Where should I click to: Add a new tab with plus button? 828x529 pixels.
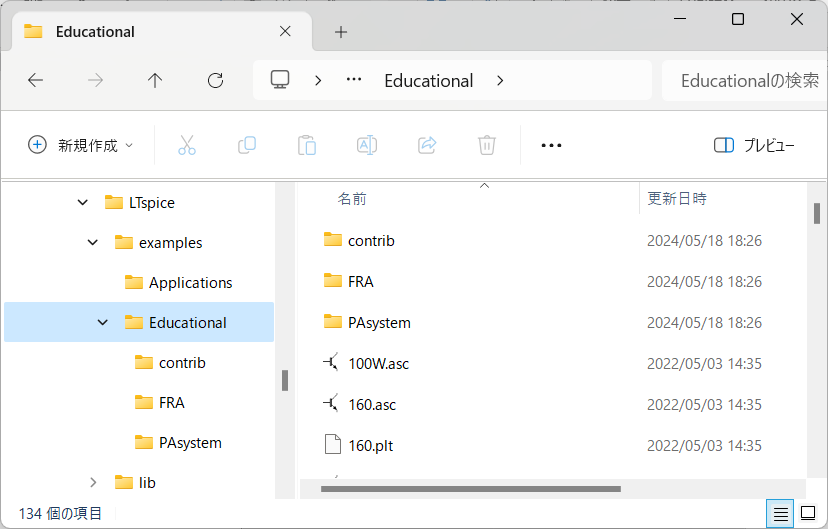tap(341, 32)
